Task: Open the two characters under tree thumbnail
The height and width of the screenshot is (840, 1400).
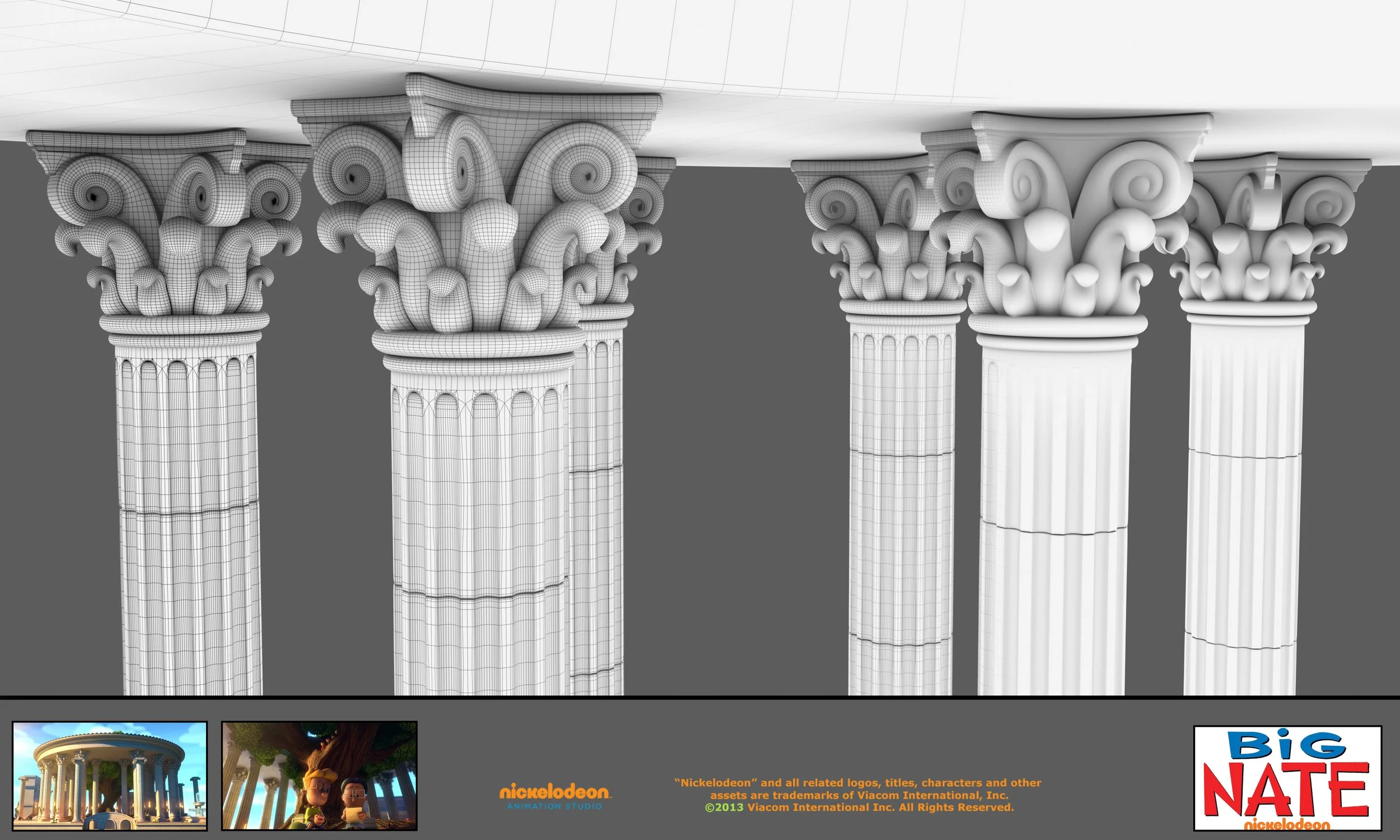Action: [x=319, y=775]
